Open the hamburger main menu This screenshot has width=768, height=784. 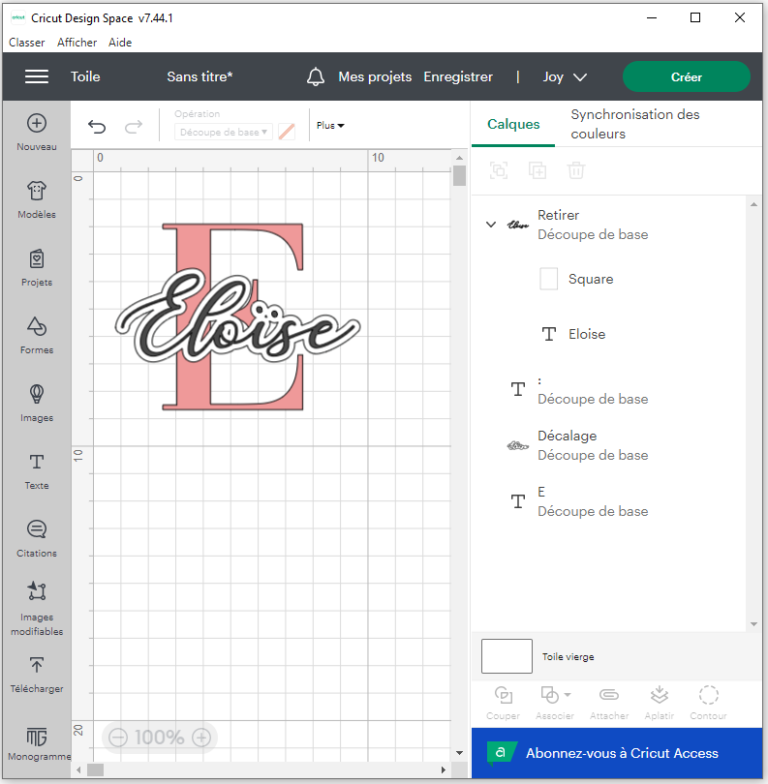36,77
